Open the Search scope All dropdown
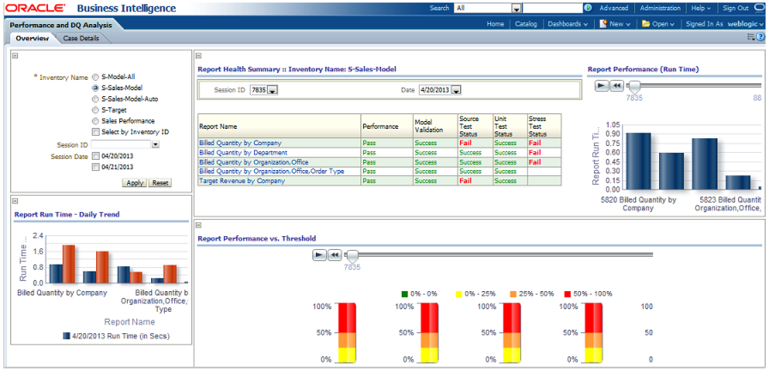769x371 pixels. click(487, 8)
